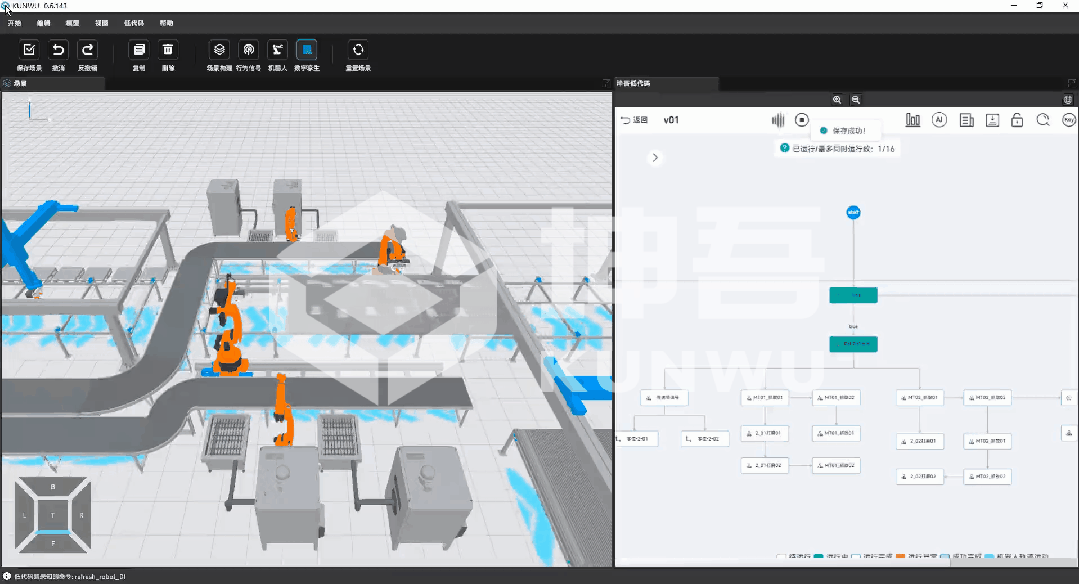
Task: Open the 编辑 menu
Action: click(x=43, y=23)
